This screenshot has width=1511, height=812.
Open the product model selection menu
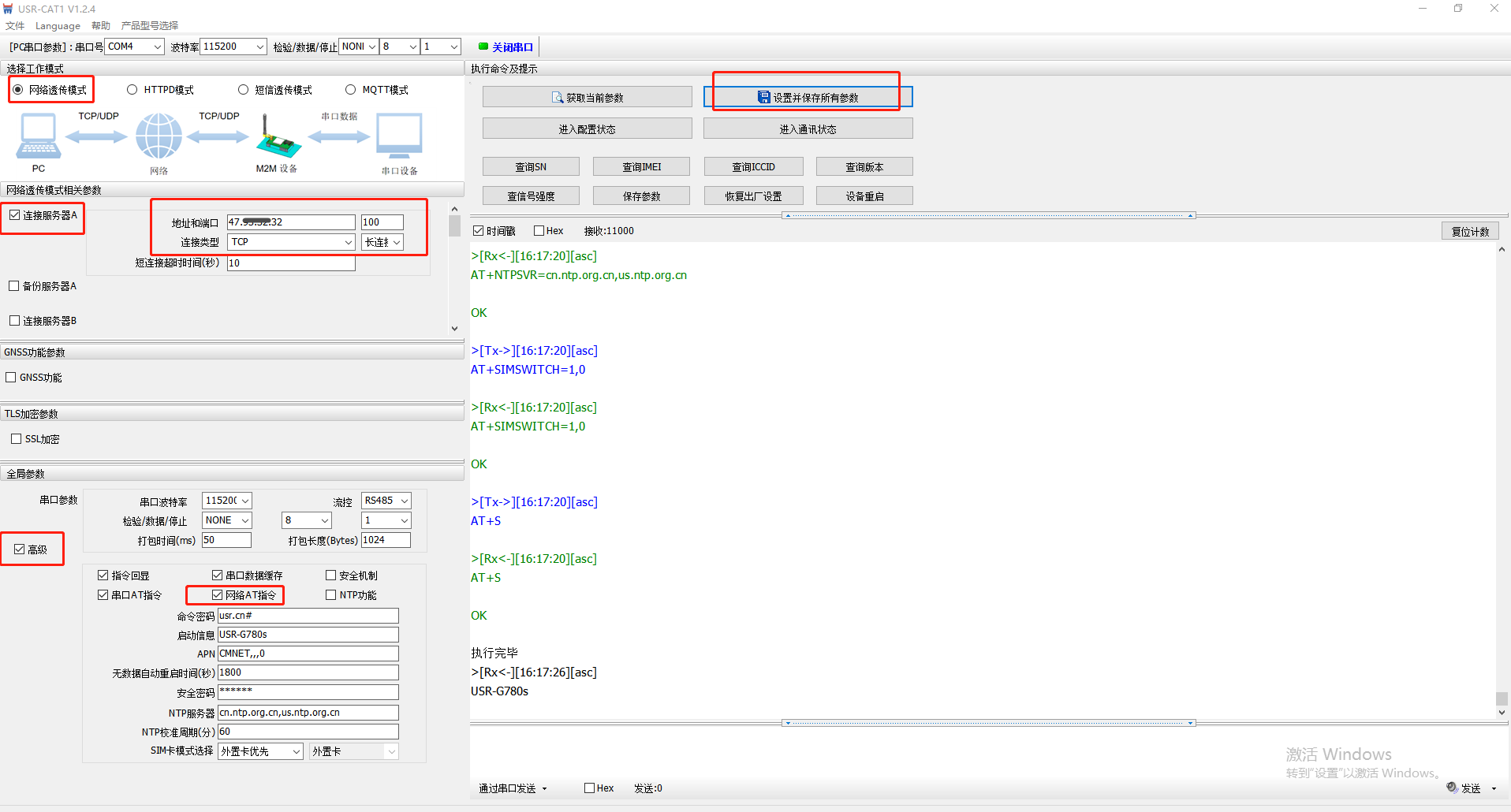pyautogui.click(x=149, y=25)
